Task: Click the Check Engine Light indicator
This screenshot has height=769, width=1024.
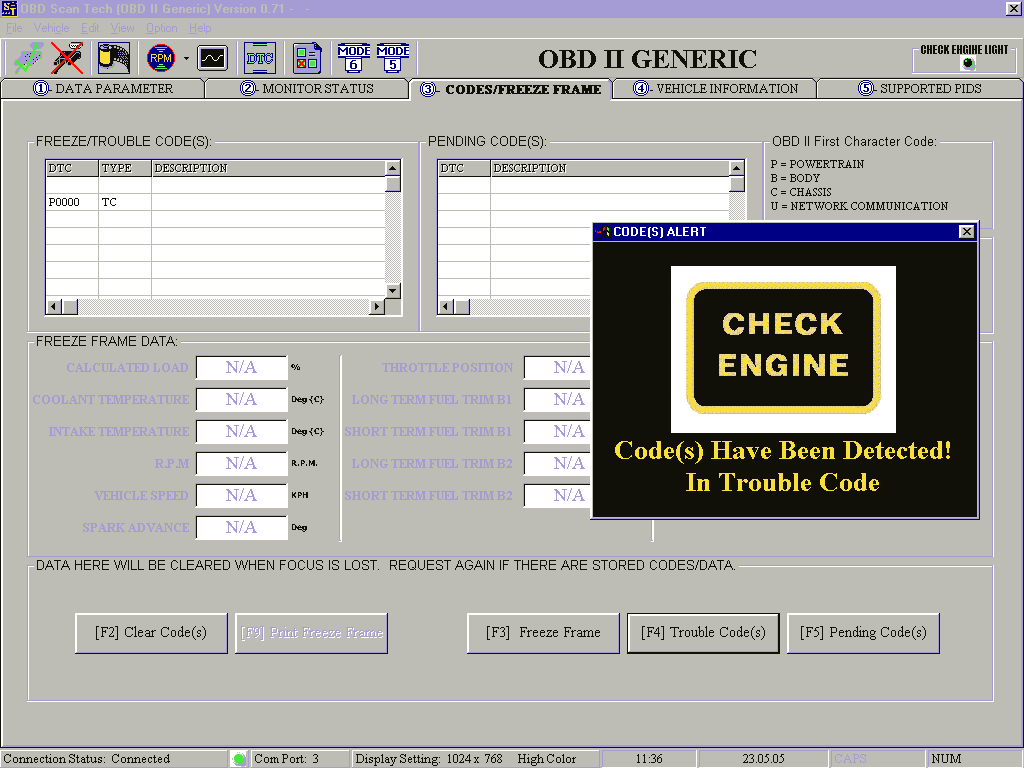Action: [966, 64]
